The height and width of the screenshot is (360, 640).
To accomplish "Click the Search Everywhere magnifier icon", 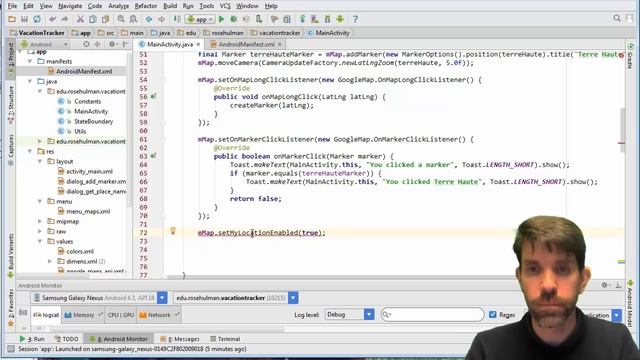I will [x=617, y=18].
